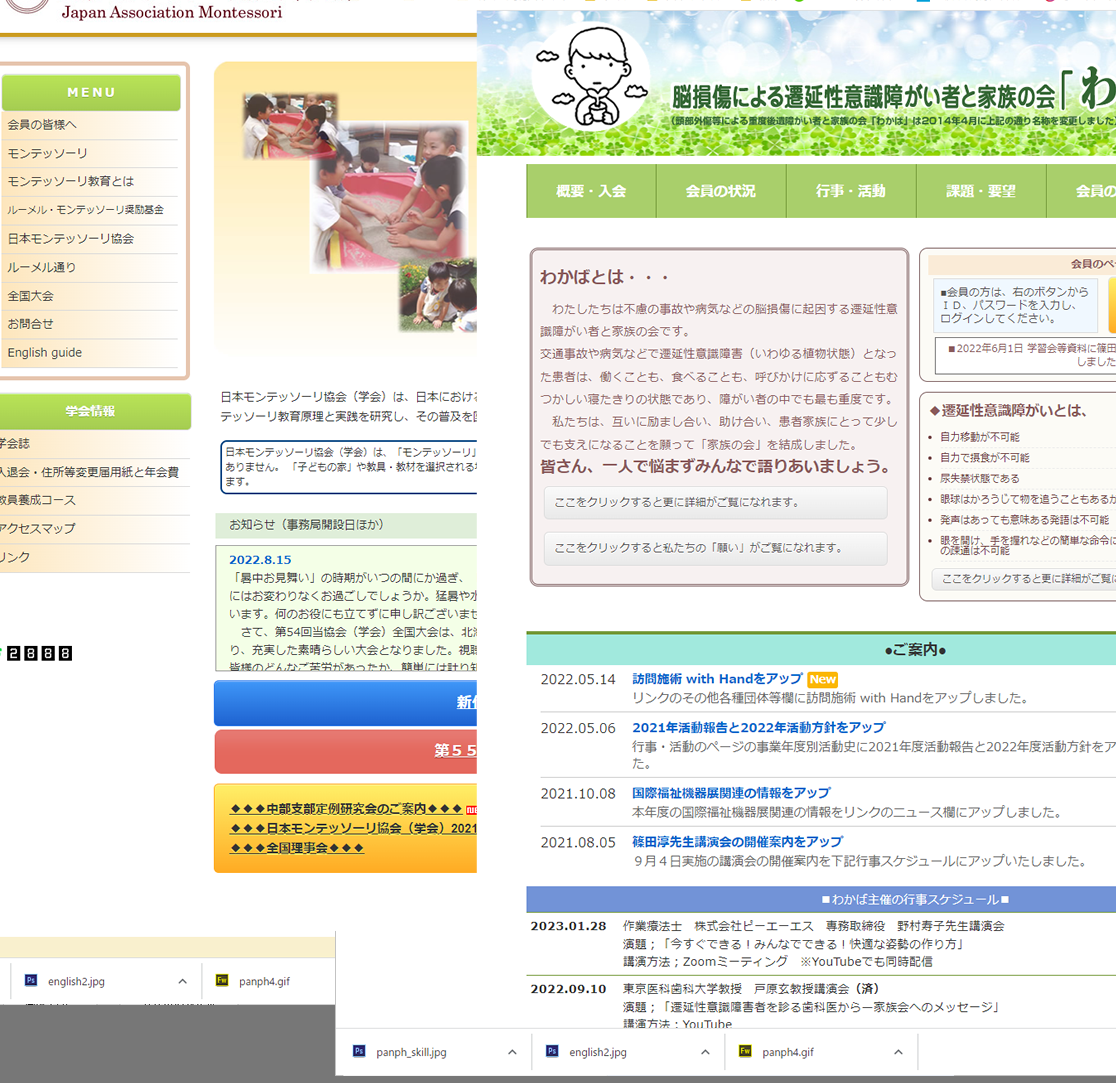Click the panph_skill.jpg Photoshop file icon
The image size is (1116, 1083).
point(359,1051)
